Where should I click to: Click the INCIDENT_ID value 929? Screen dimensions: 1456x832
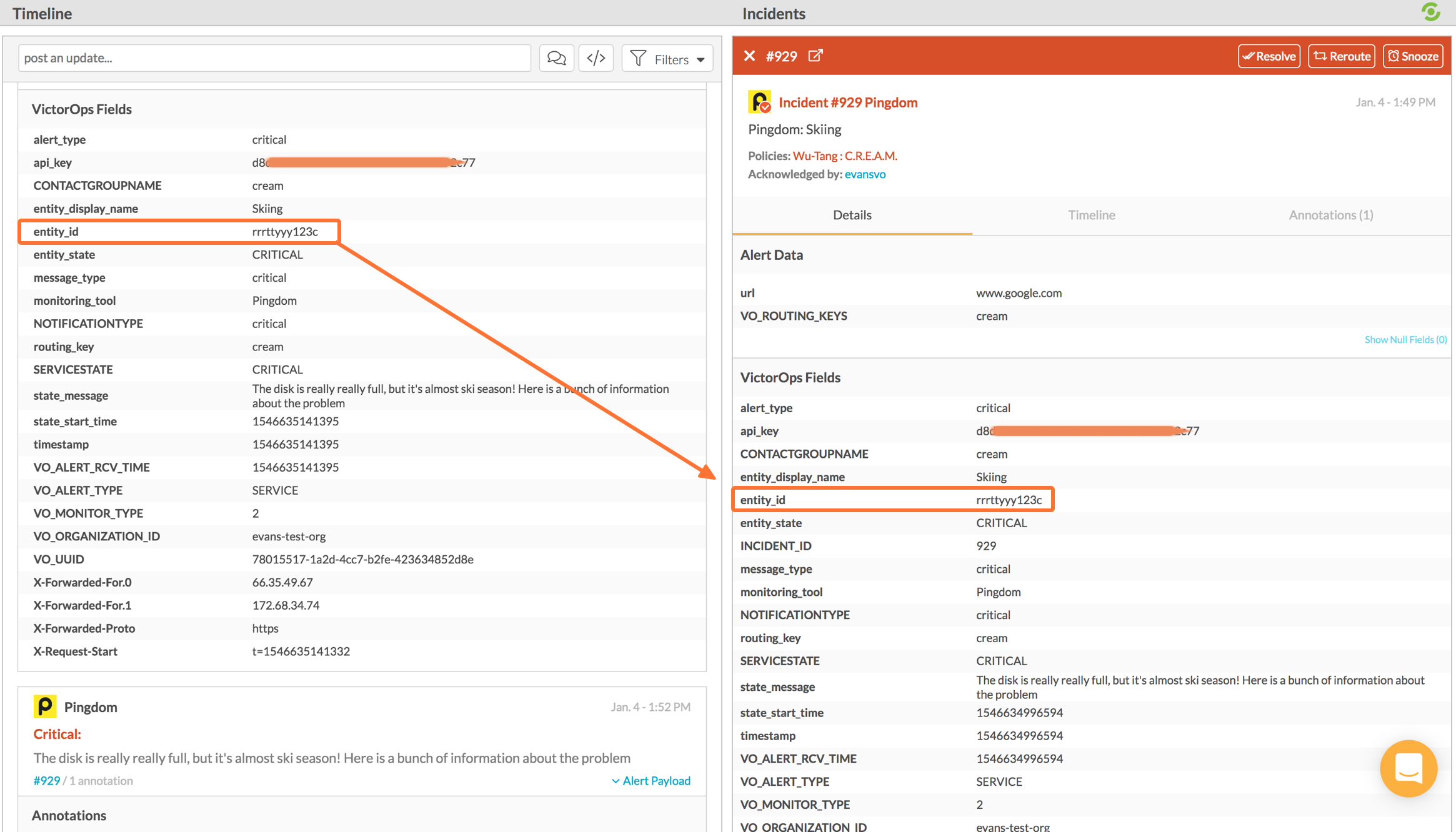click(986, 546)
